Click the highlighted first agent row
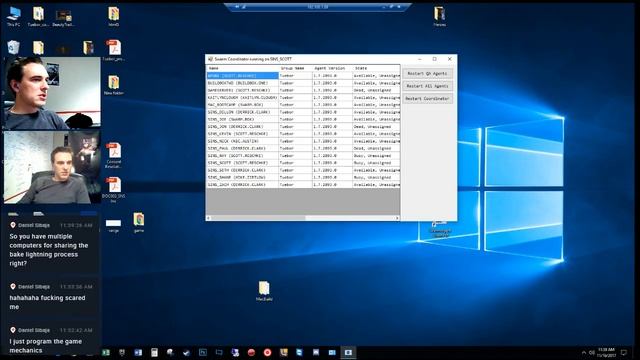Viewport: 640px width, 360px height. click(303, 76)
